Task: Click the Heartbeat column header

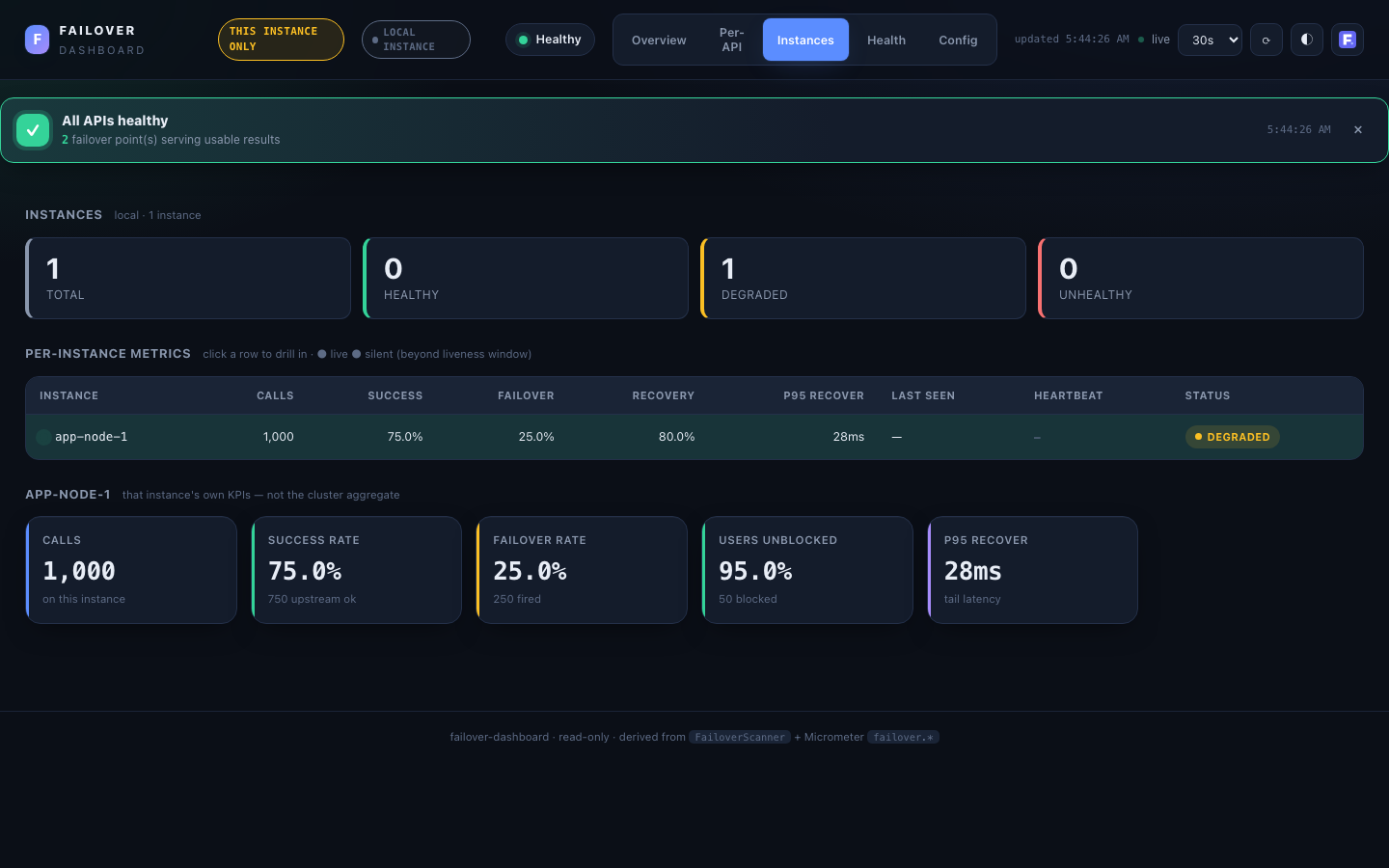Action: pyautogui.click(x=1068, y=395)
